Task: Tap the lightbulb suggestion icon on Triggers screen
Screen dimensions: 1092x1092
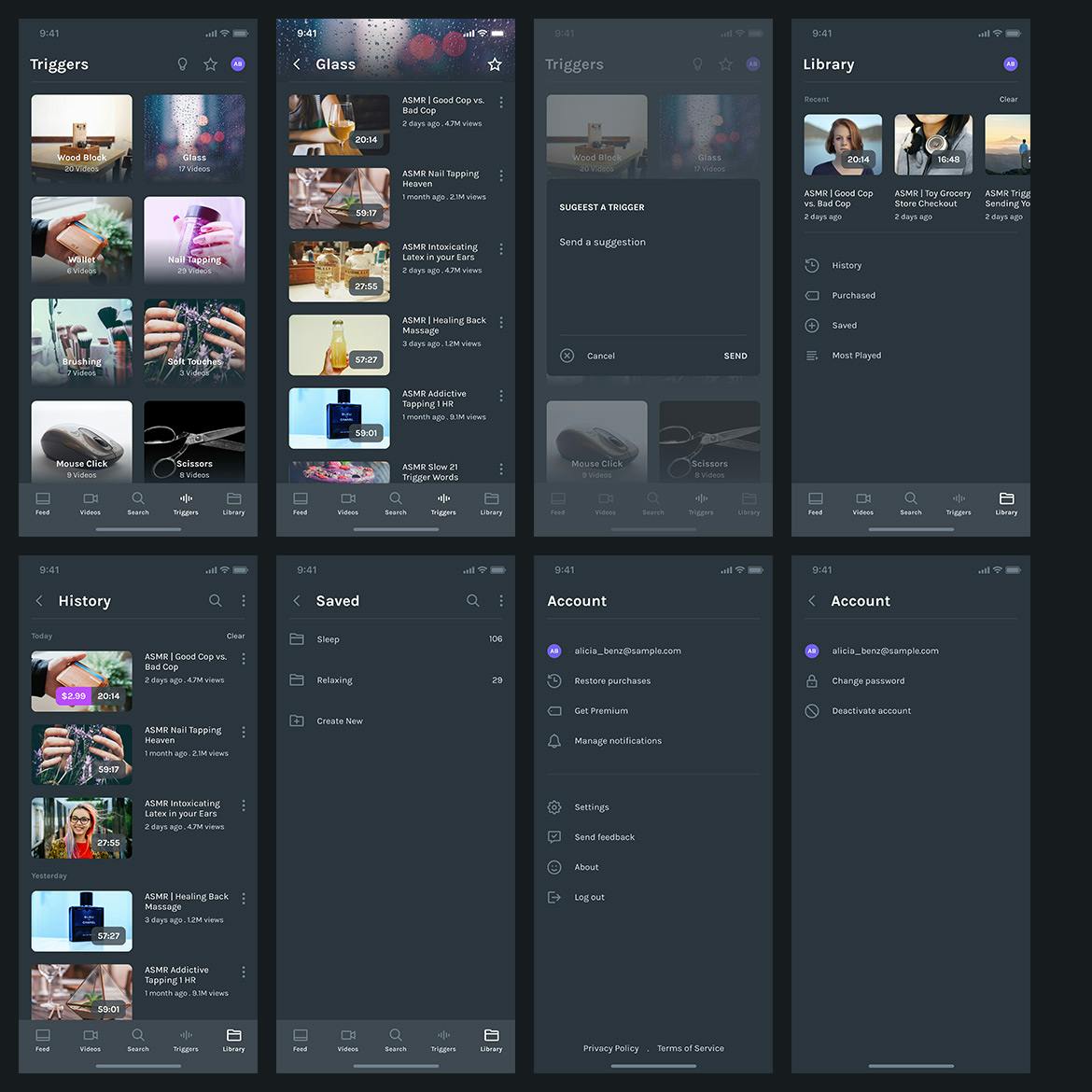Action: (182, 64)
